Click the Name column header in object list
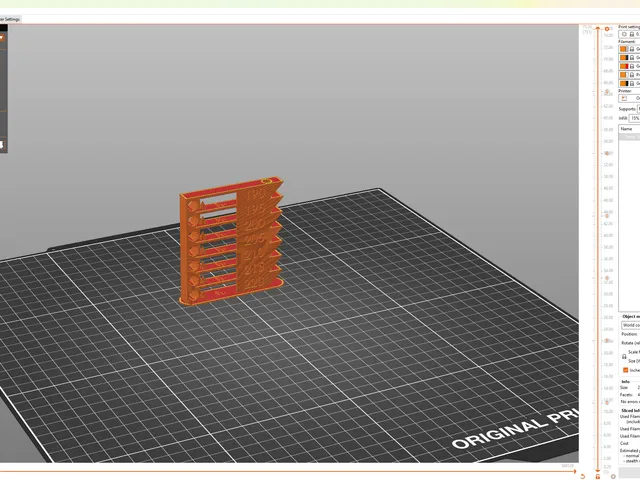The width and height of the screenshot is (640, 480). [x=629, y=129]
